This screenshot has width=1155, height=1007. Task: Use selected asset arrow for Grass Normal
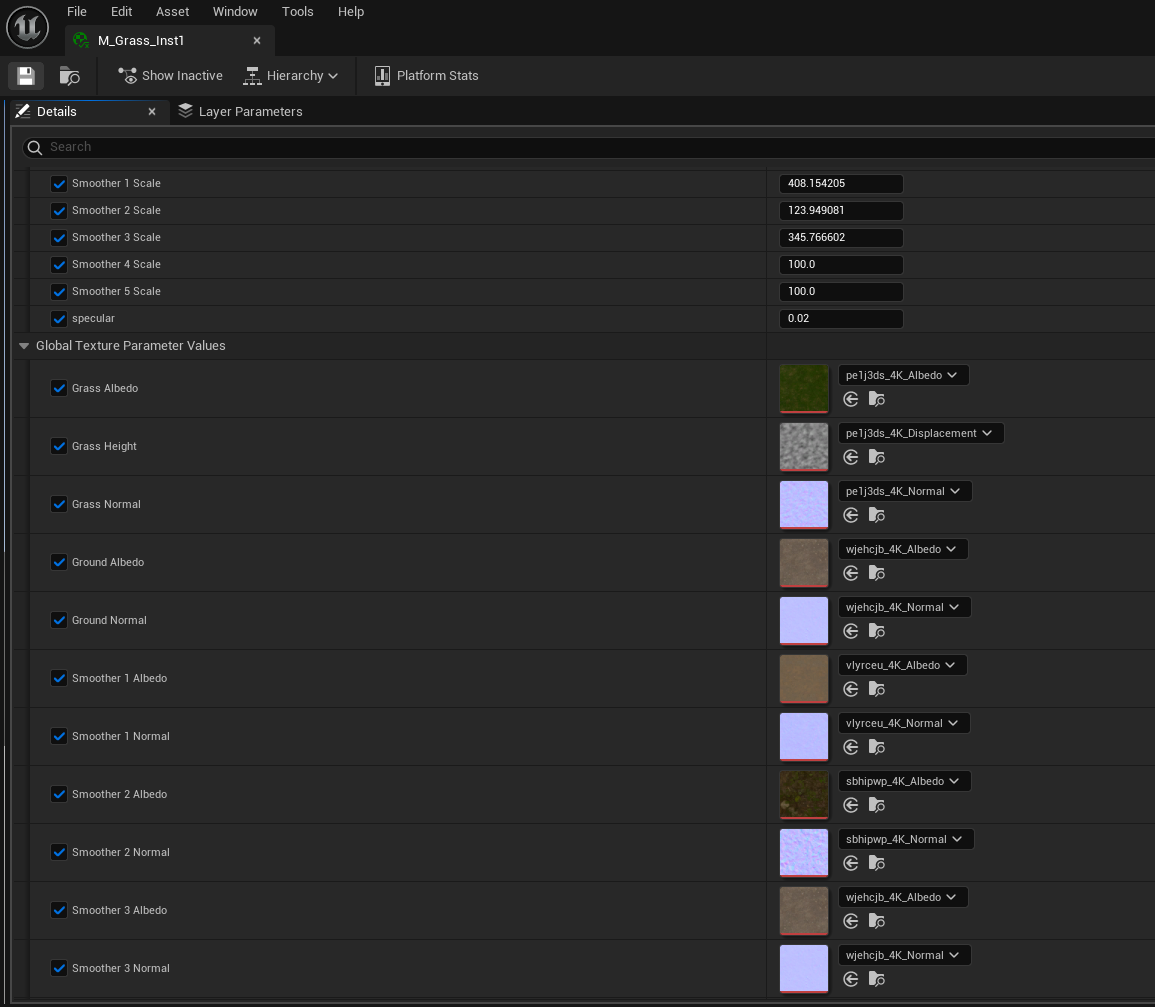click(x=851, y=515)
